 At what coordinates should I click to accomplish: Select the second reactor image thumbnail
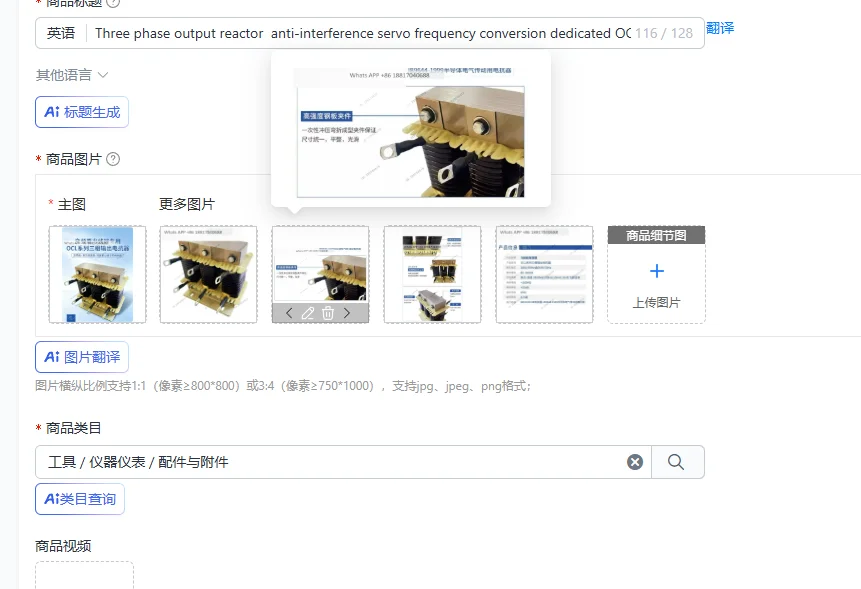(209, 274)
